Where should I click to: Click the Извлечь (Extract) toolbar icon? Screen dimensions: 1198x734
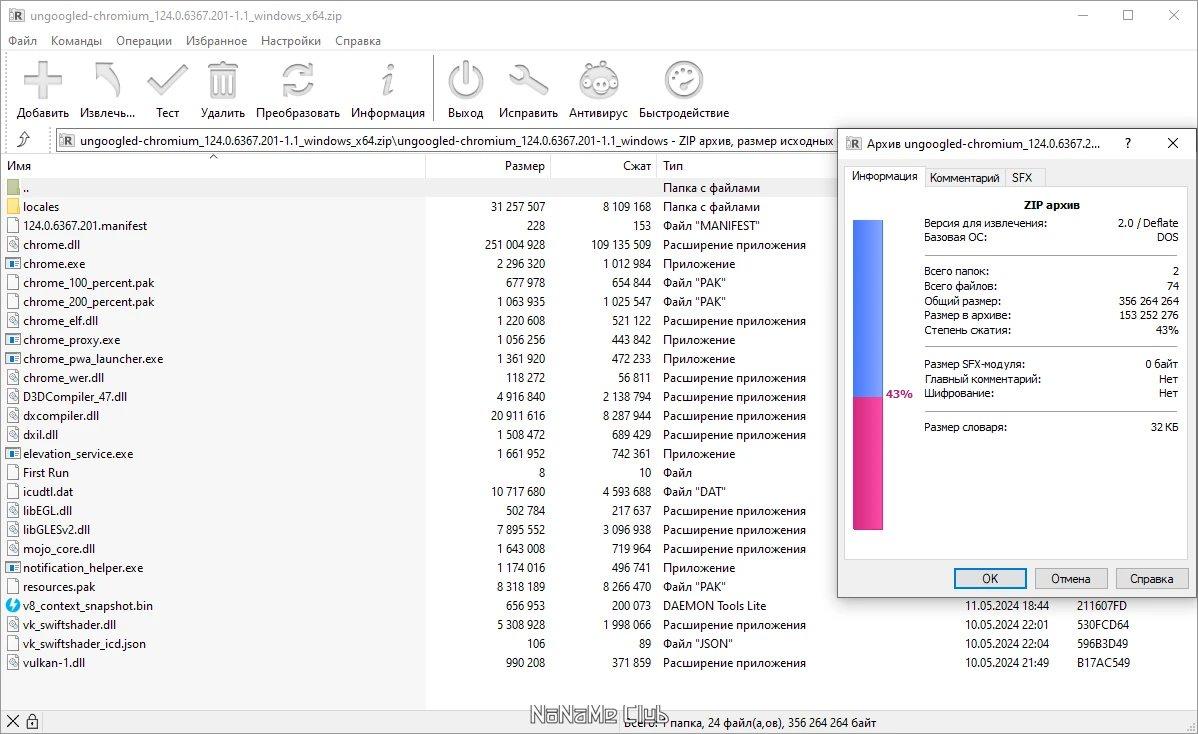pos(108,80)
